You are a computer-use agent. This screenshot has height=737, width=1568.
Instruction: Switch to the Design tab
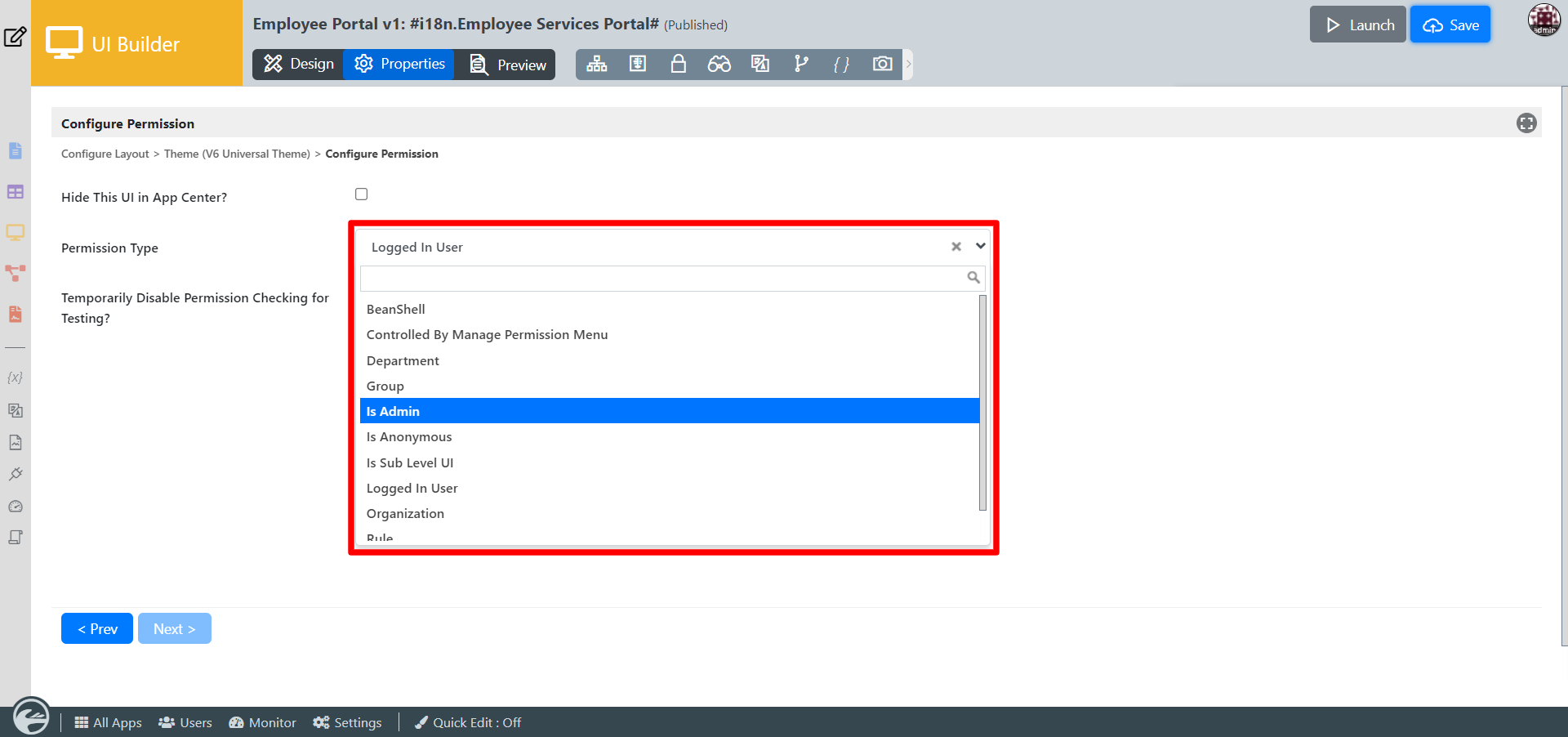(299, 64)
